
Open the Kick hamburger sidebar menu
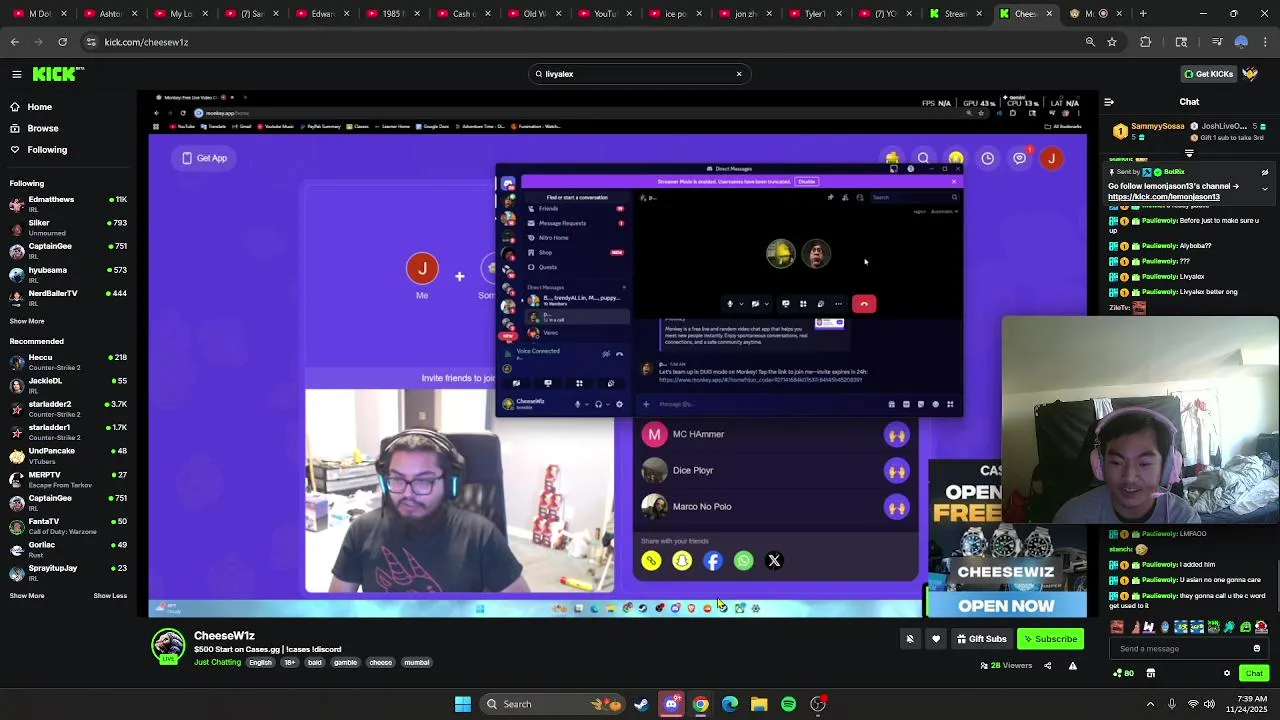pos(17,74)
